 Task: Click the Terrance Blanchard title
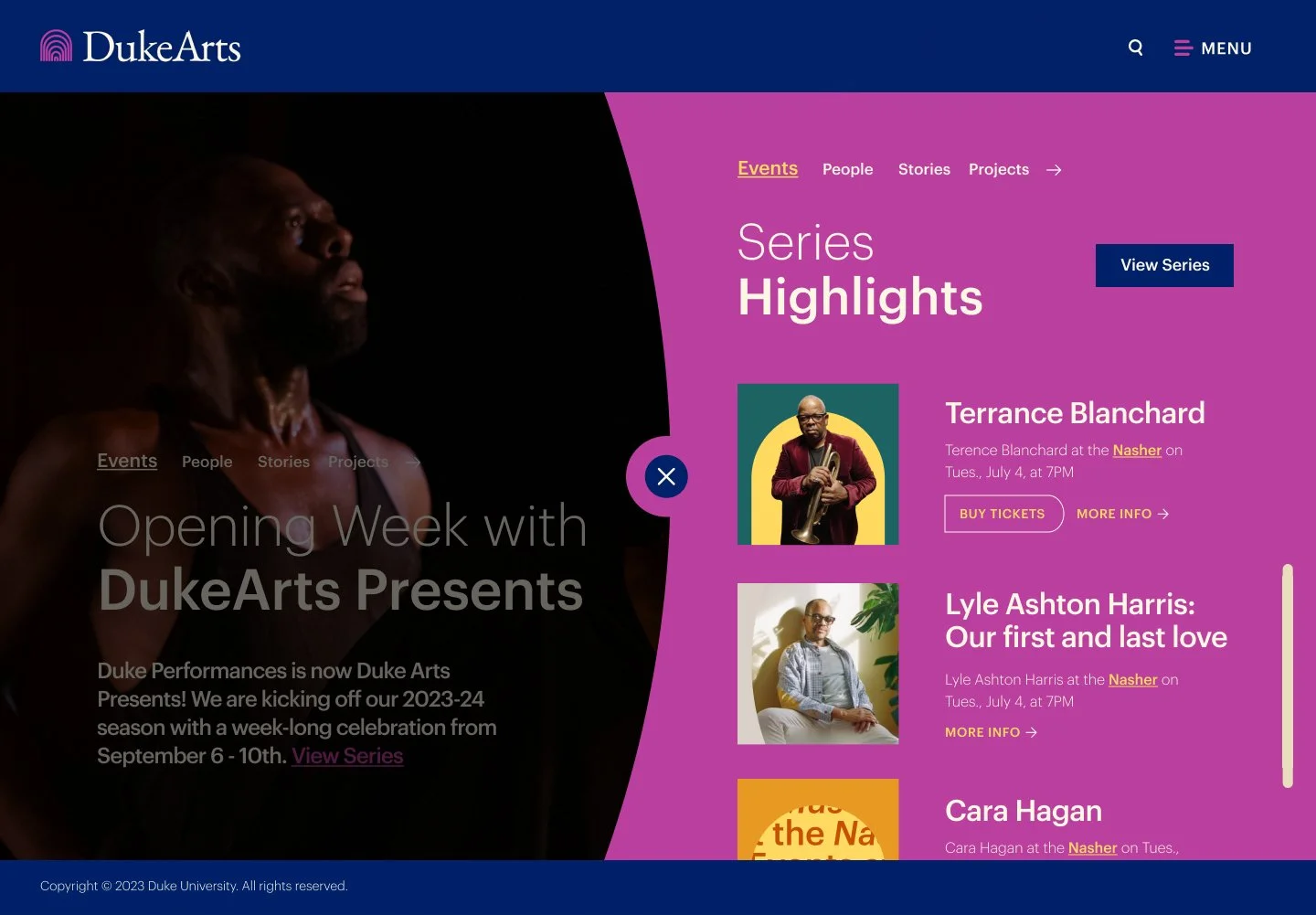[x=1075, y=413]
